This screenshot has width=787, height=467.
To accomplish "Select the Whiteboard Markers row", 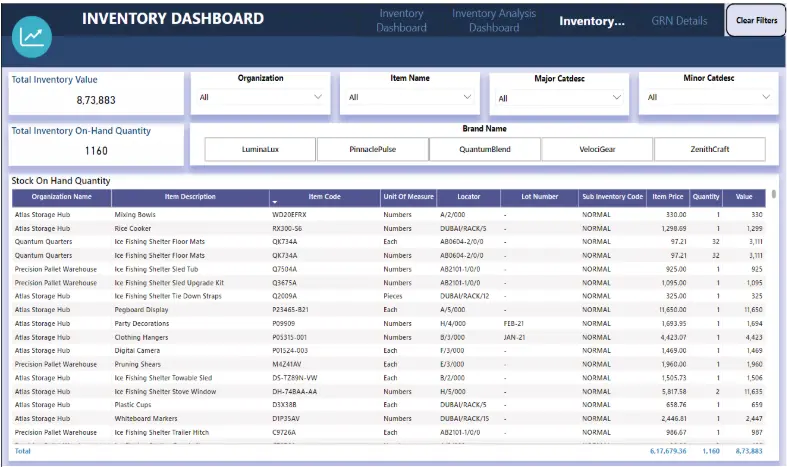I will pyautogui.click(x=388, y=418).
